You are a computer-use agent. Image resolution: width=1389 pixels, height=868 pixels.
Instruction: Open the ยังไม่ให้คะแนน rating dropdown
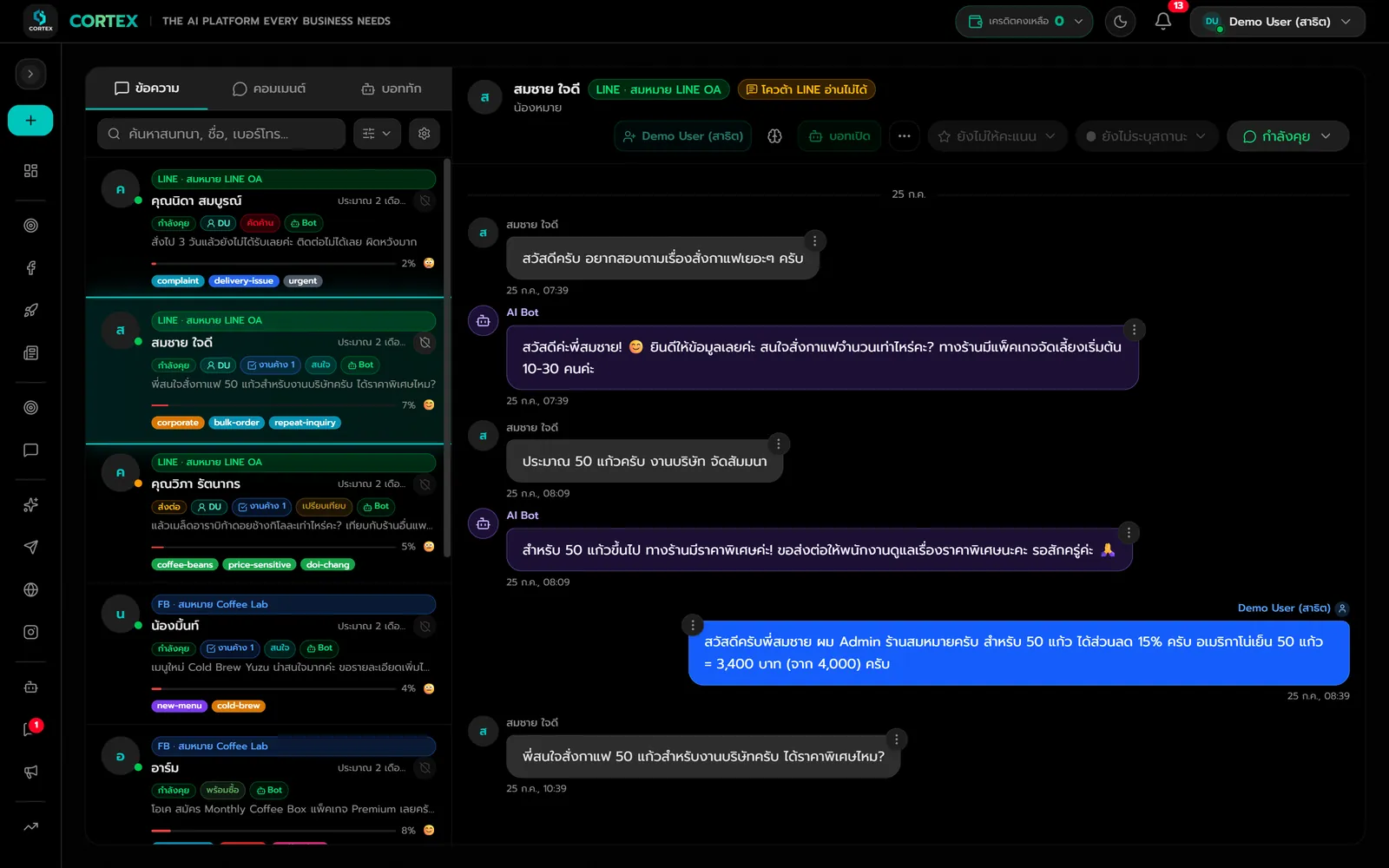click(x=997, y=136)
